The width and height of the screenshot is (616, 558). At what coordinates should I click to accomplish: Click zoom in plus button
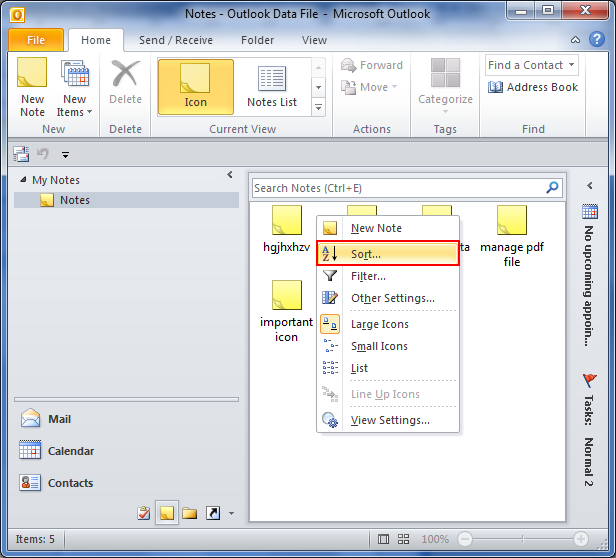point(580,539)
